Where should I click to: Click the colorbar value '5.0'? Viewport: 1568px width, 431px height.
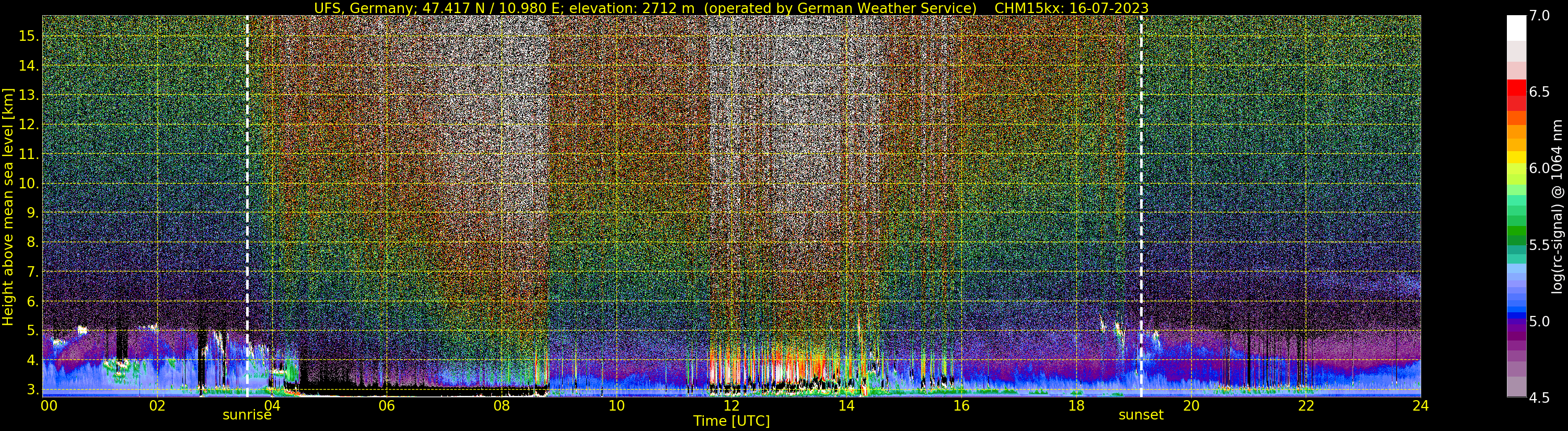point(1539,321)
